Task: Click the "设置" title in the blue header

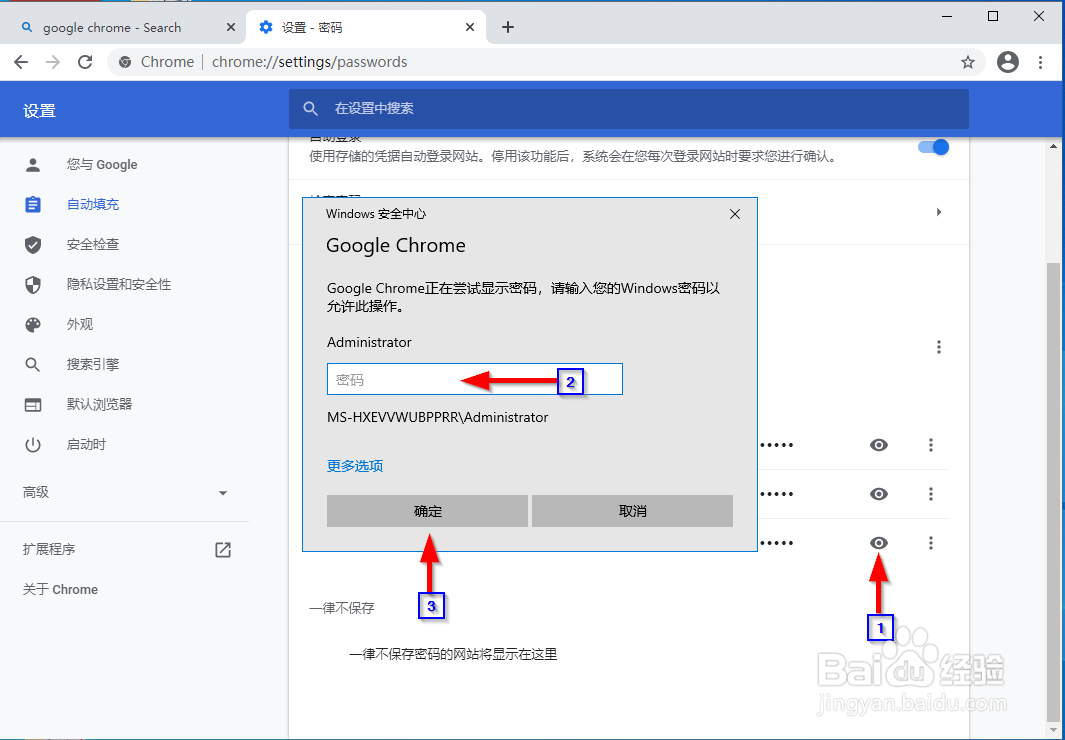Action: pyautogui.click(x=39, y=111)
